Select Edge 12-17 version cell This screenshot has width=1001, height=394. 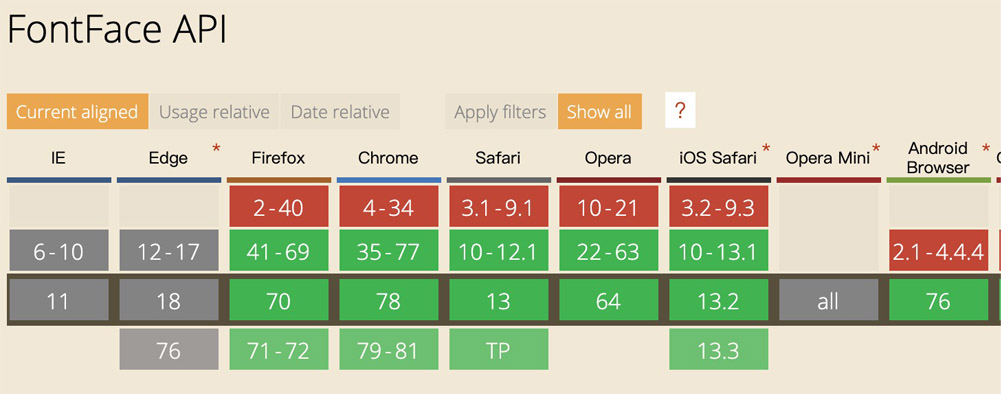pos(169,251)
